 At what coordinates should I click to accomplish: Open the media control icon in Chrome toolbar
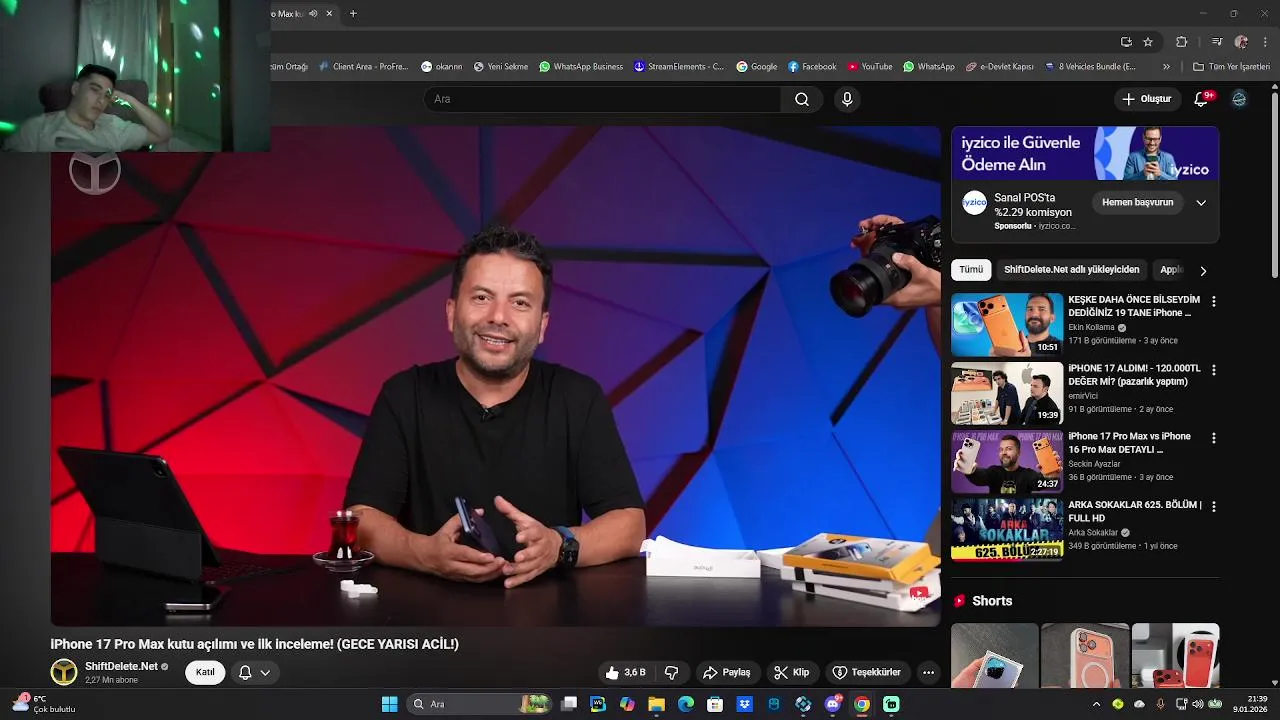tap(1216, 42)
